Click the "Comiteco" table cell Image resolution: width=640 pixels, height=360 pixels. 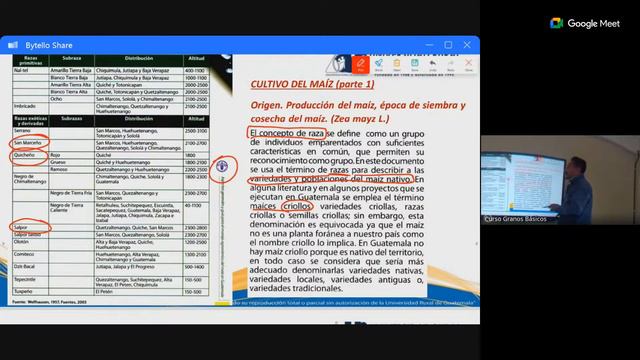point(31,257)
